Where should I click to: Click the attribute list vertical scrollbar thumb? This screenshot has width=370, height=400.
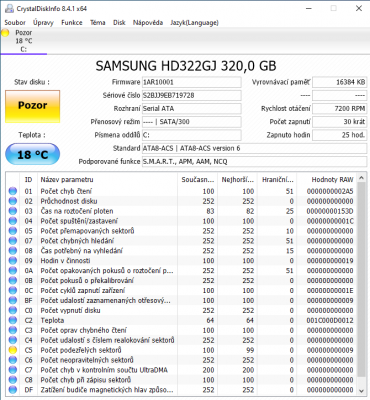coord(361,280)
